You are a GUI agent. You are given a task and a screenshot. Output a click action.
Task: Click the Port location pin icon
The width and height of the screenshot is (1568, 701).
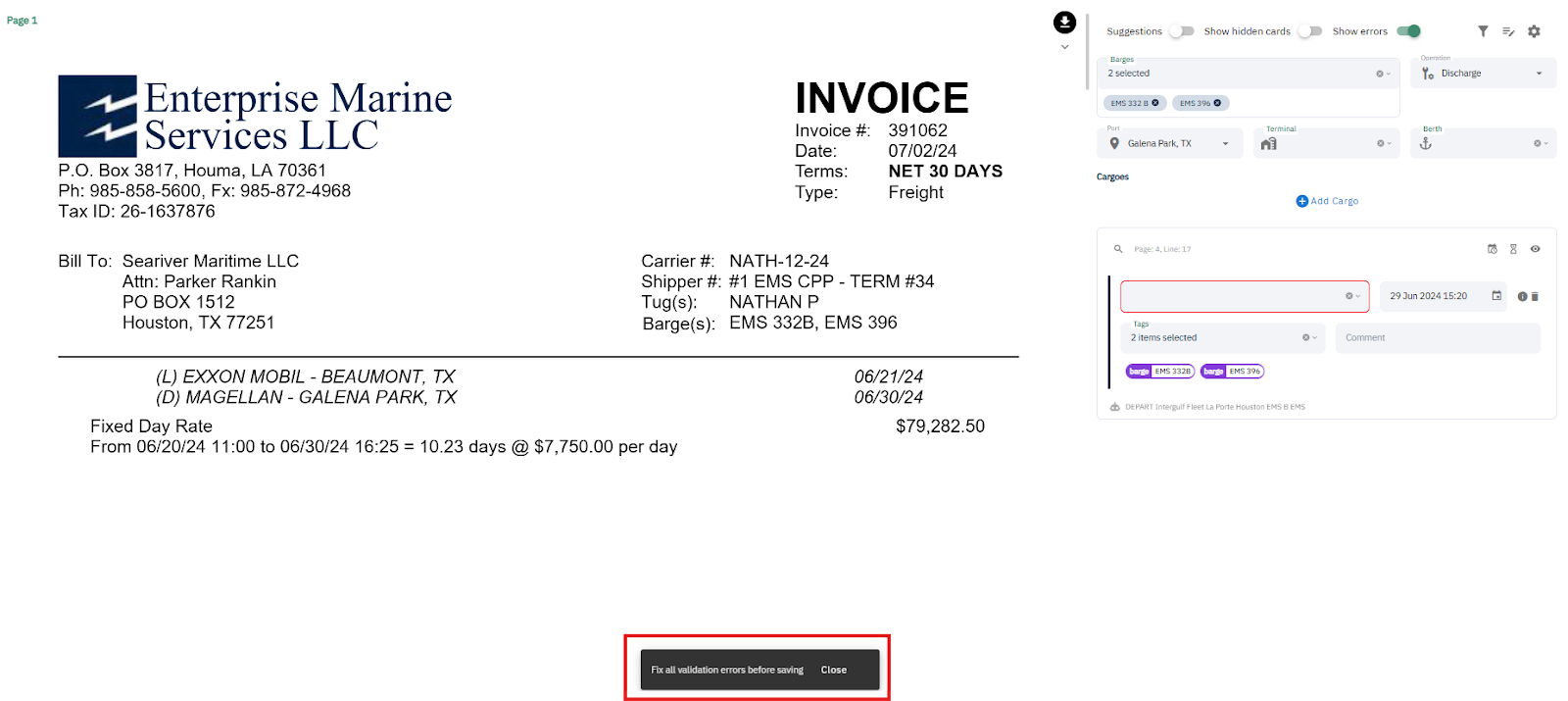(x=1114, y=143)
